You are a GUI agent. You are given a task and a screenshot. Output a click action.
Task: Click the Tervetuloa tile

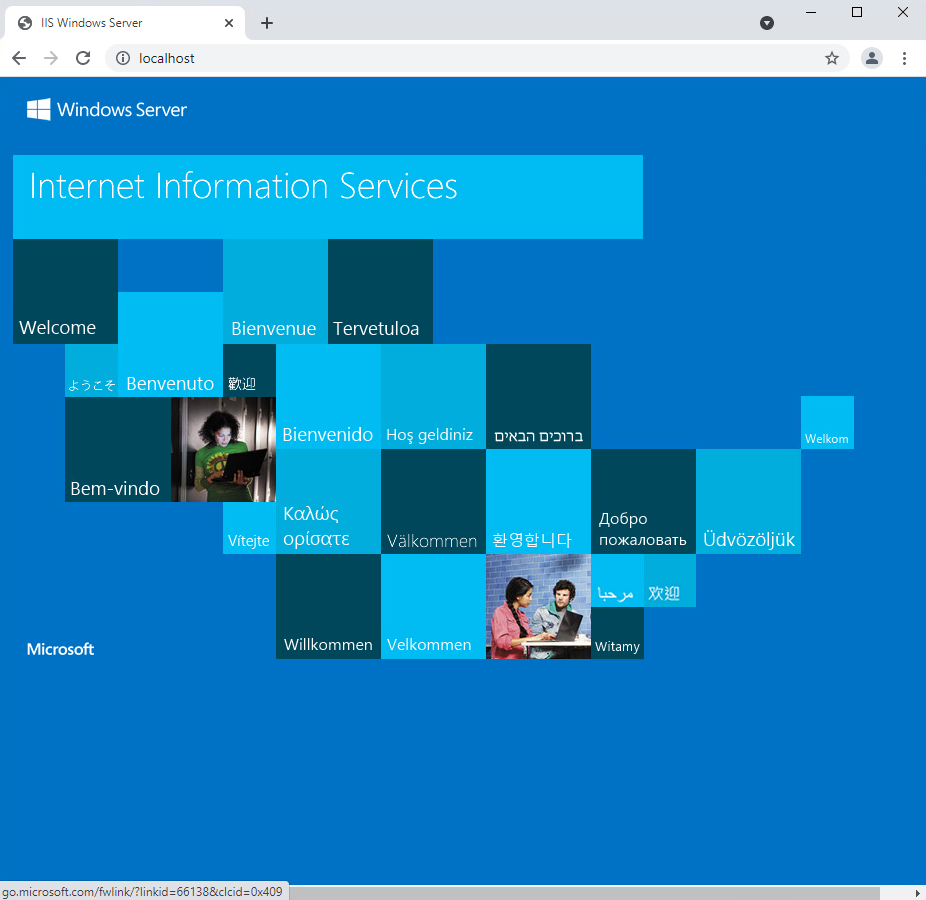pyautogui.click(x=380, y=291)
